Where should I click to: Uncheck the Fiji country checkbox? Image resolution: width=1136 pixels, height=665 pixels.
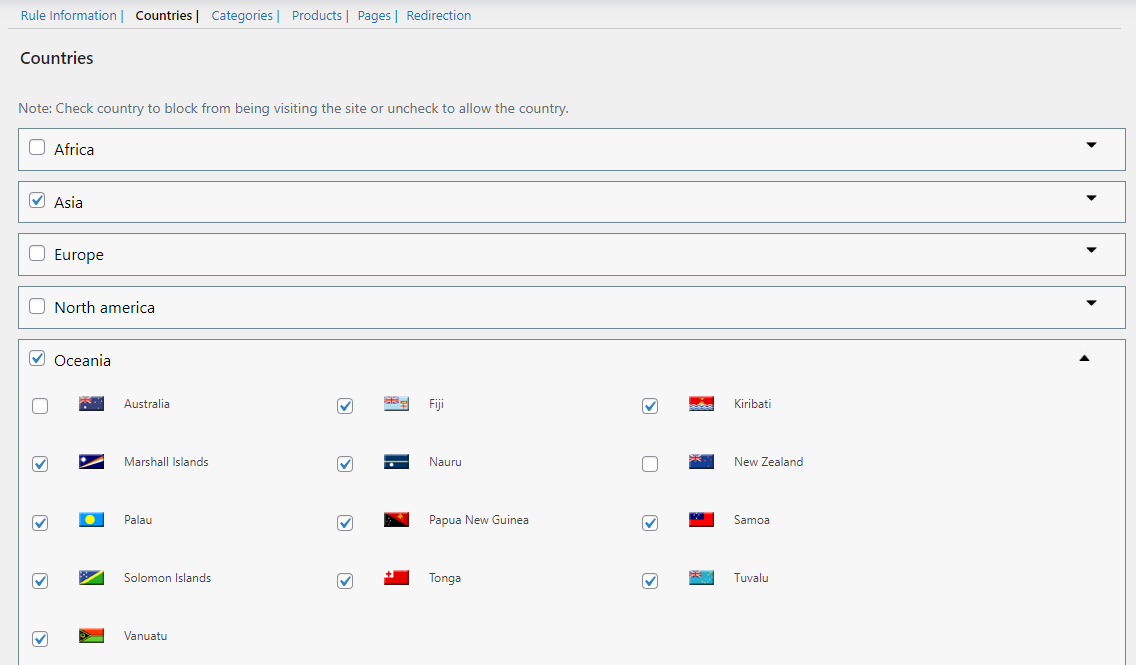(x=345, y=406)
